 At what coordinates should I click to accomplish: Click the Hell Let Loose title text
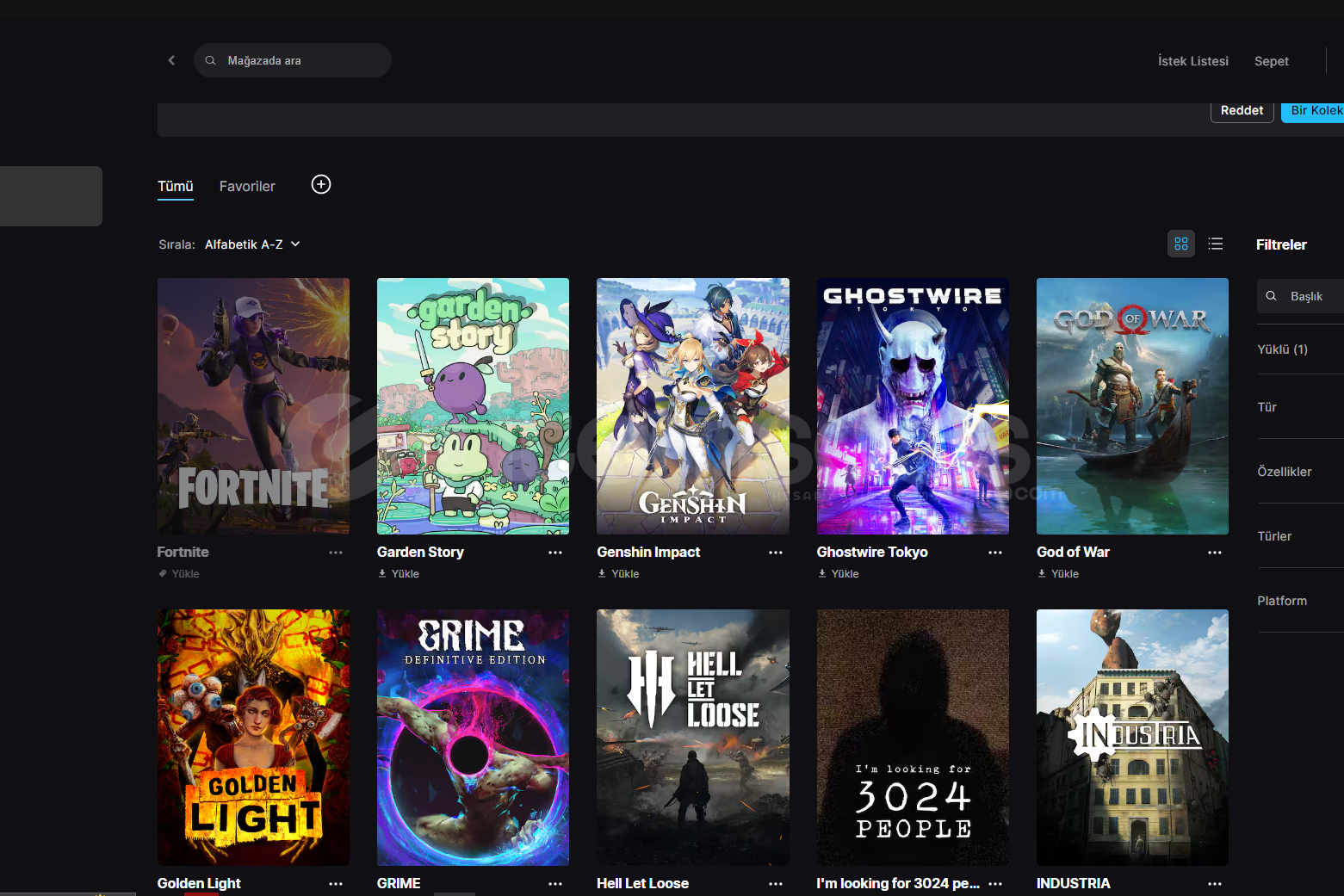click(642, 884)
